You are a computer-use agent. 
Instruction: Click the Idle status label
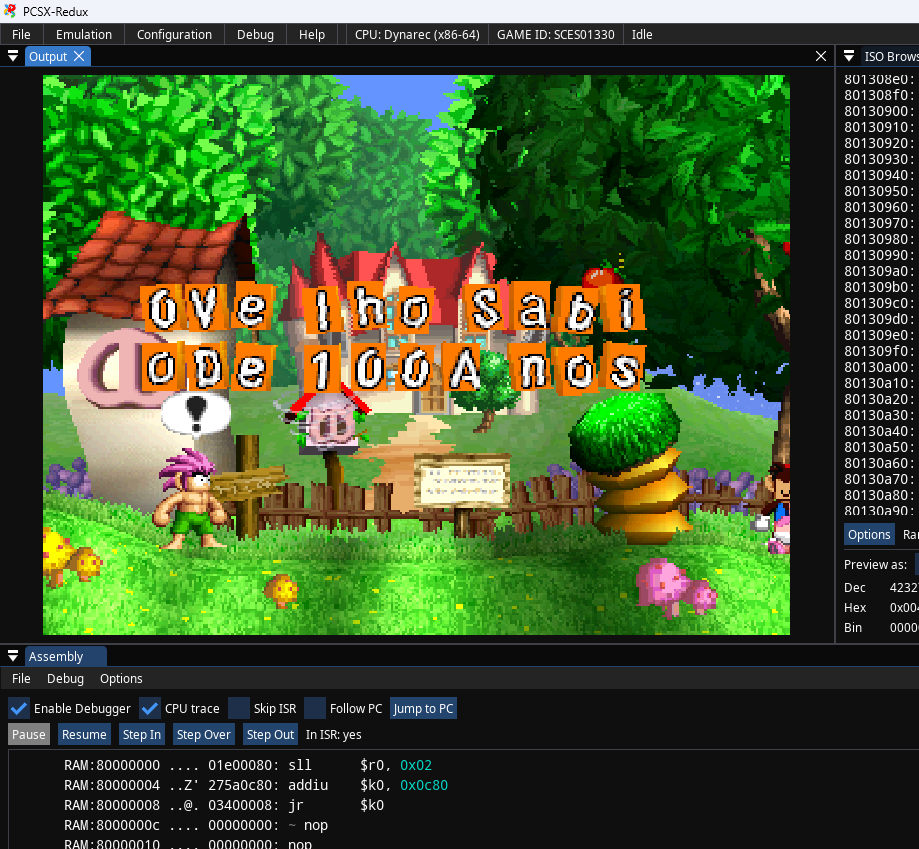tap(642, 35)
